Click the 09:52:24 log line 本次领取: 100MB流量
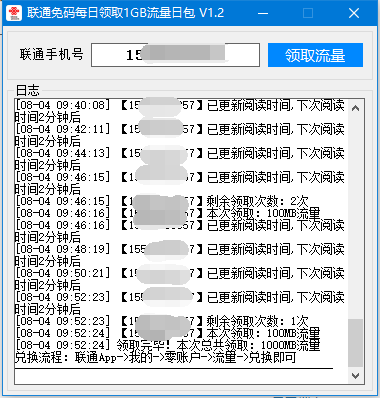This screenshot has height=398, width=380. [x=168, y=333]
